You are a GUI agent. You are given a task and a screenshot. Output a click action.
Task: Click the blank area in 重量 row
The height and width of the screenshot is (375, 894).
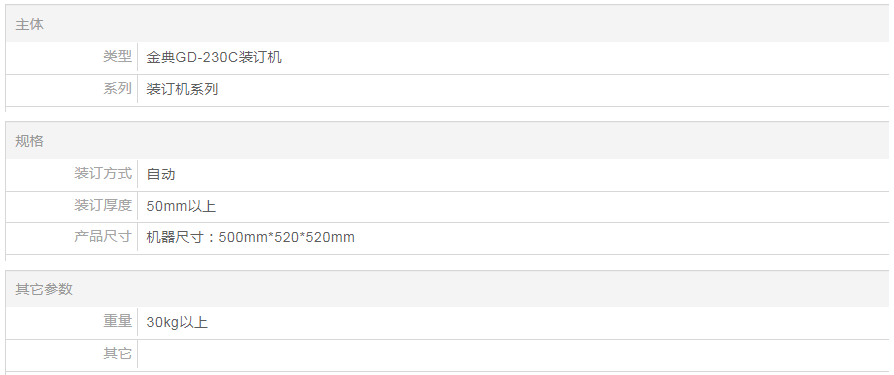tap(548, 323)
